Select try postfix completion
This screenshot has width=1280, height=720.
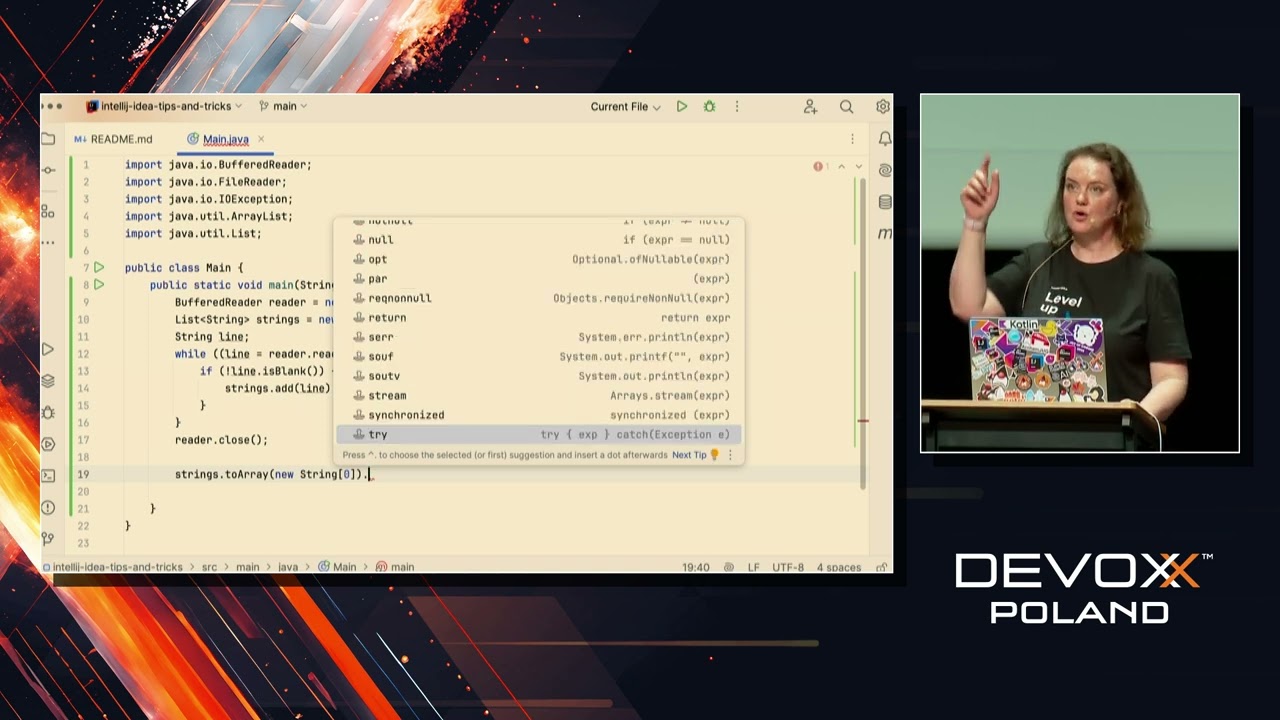(539, 435)
